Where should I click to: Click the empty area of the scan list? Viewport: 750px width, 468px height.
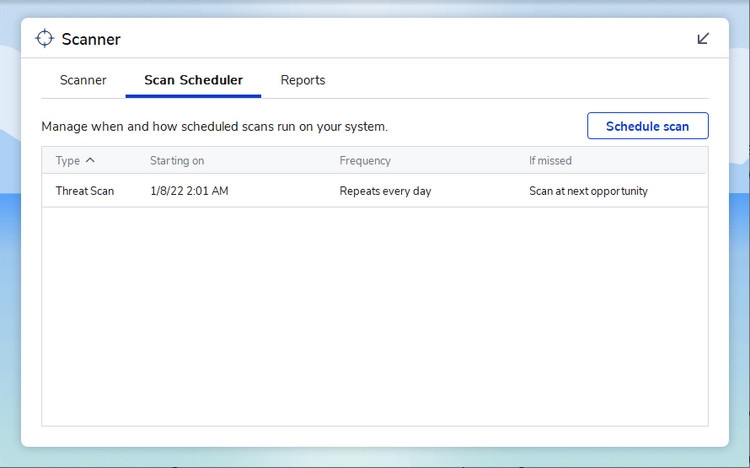(x=375, y=320)
